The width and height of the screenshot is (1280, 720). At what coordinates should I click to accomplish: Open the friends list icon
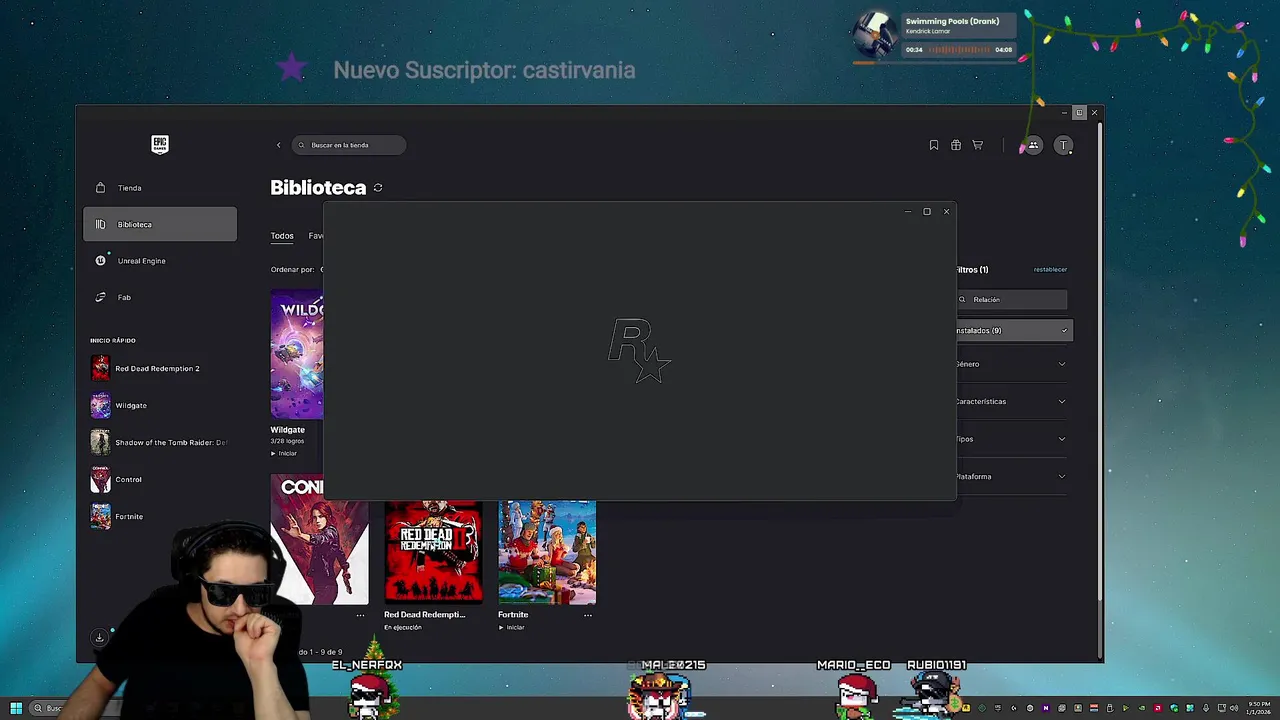(x=1033, y=145)
